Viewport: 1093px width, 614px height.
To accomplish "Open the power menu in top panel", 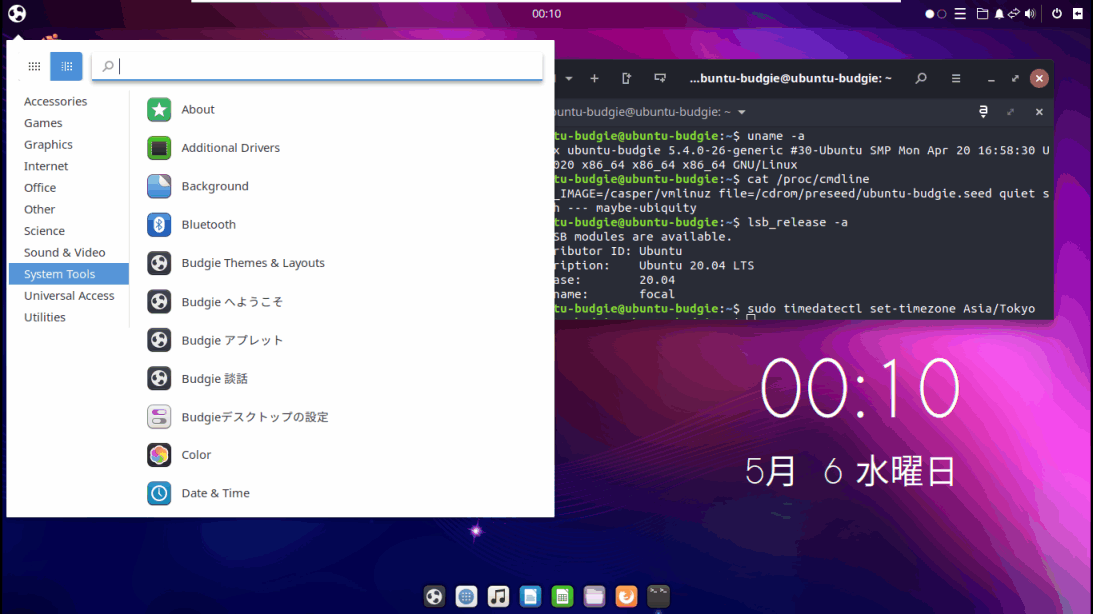I will (1057, 13).
